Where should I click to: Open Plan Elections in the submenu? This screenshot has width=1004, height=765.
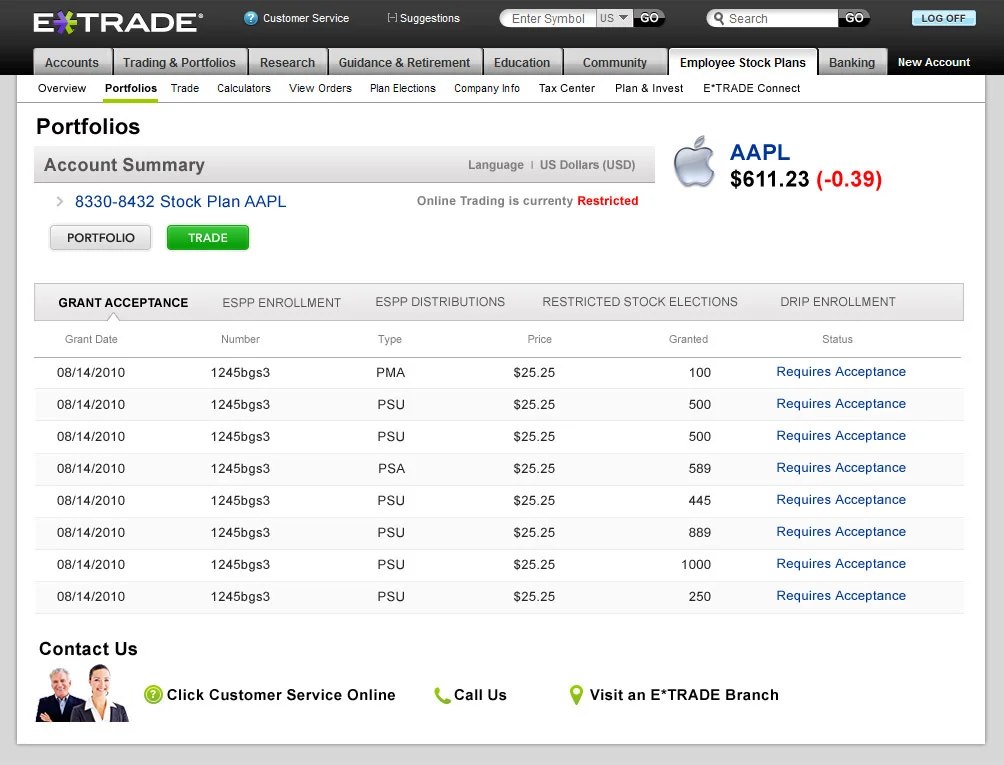coord(403,88)
